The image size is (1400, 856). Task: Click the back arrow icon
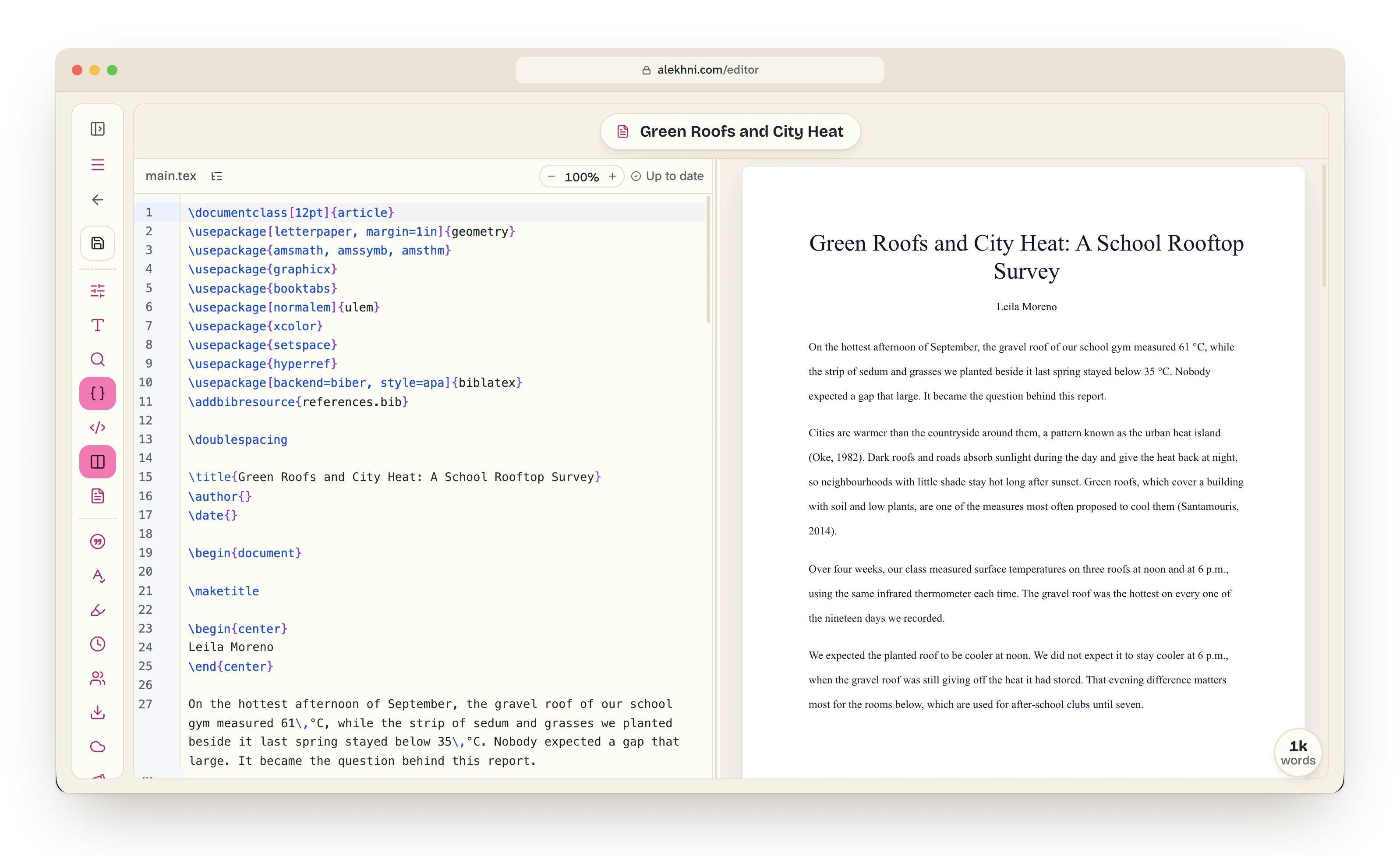point(98,200)
